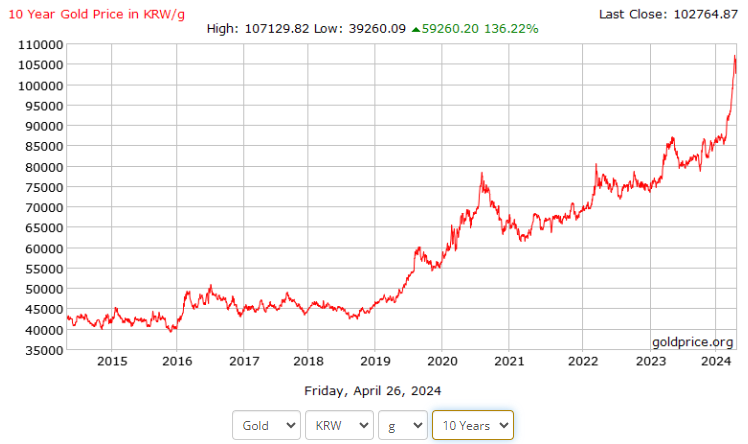Click the 85000 y-axis label

coord(44,146)
